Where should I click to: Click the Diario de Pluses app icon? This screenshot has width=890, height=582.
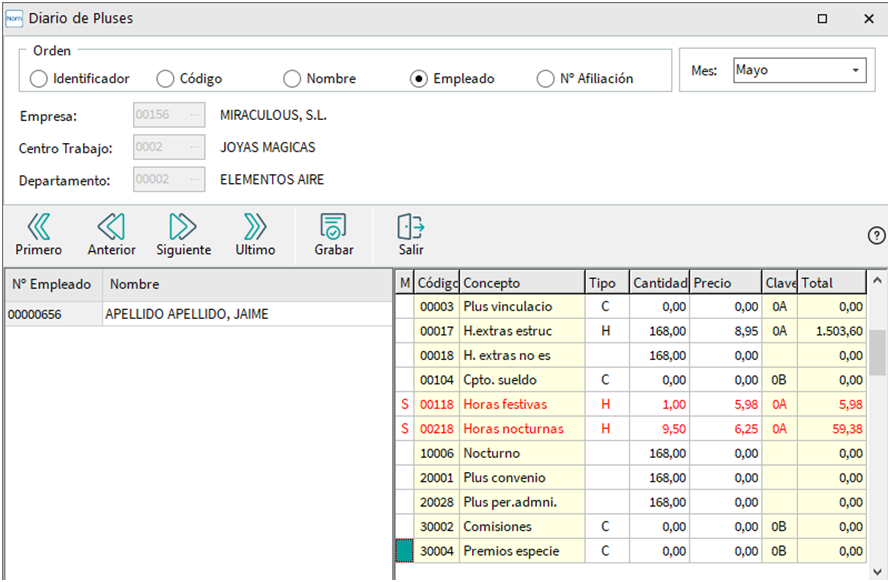point(14,18)
